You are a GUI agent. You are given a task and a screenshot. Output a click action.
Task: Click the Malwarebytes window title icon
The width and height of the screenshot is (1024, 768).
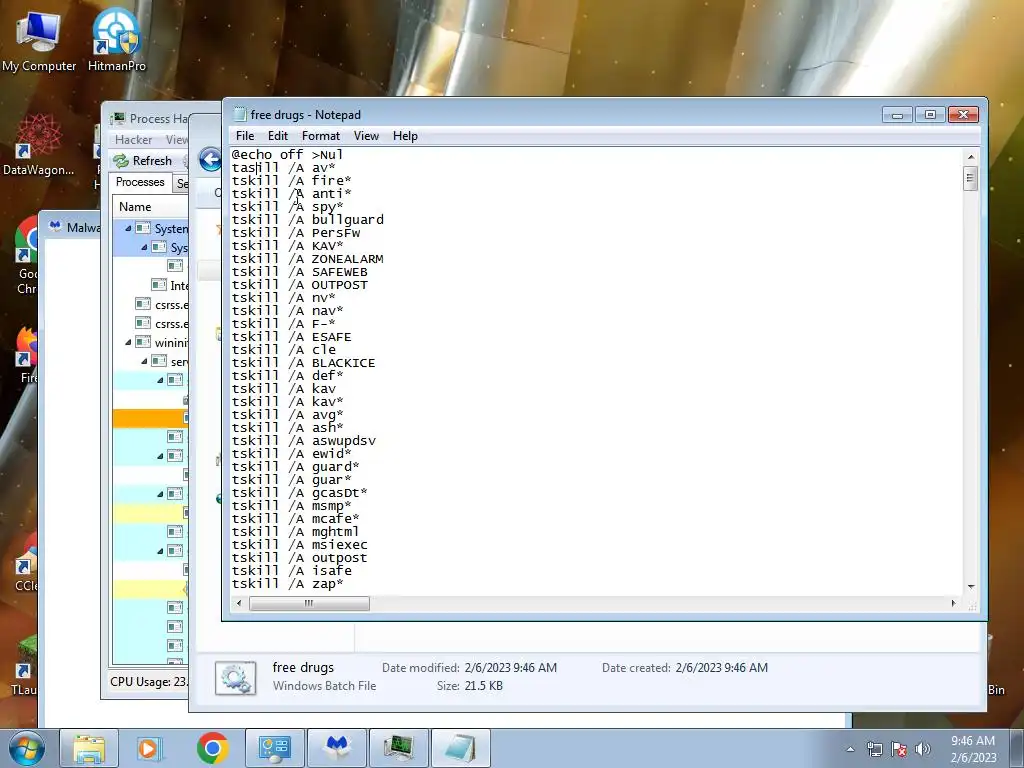pyautogui.click(x=56, y=227)
